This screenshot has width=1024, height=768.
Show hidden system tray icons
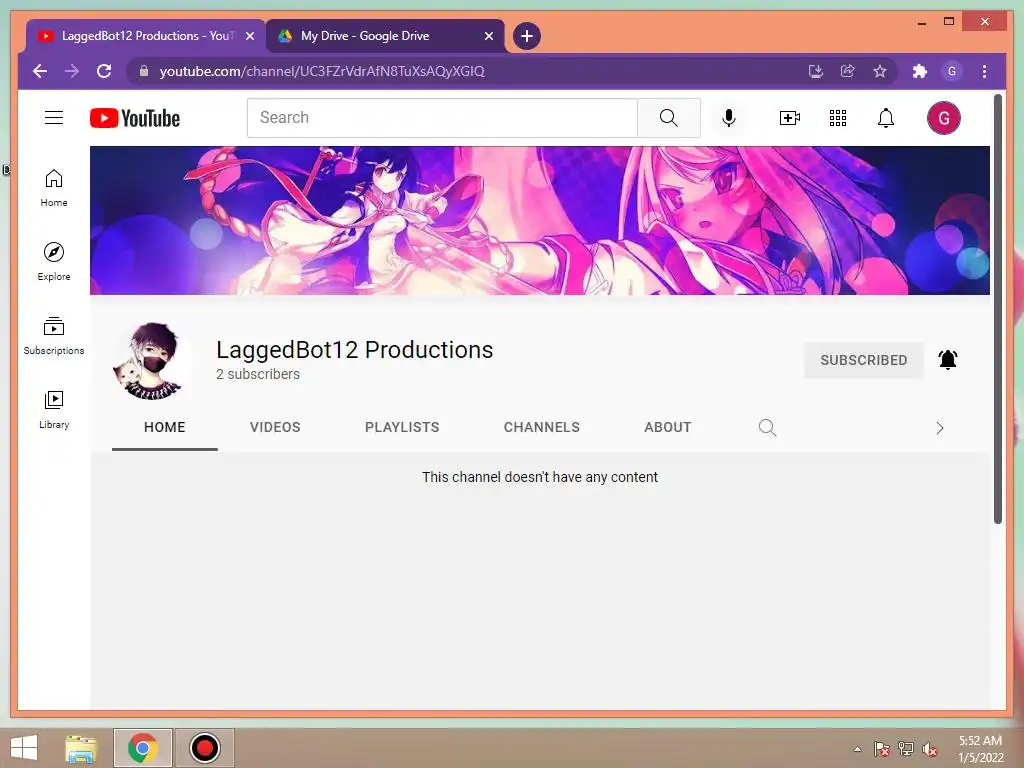pyautogui.click(x=857, y=749)
